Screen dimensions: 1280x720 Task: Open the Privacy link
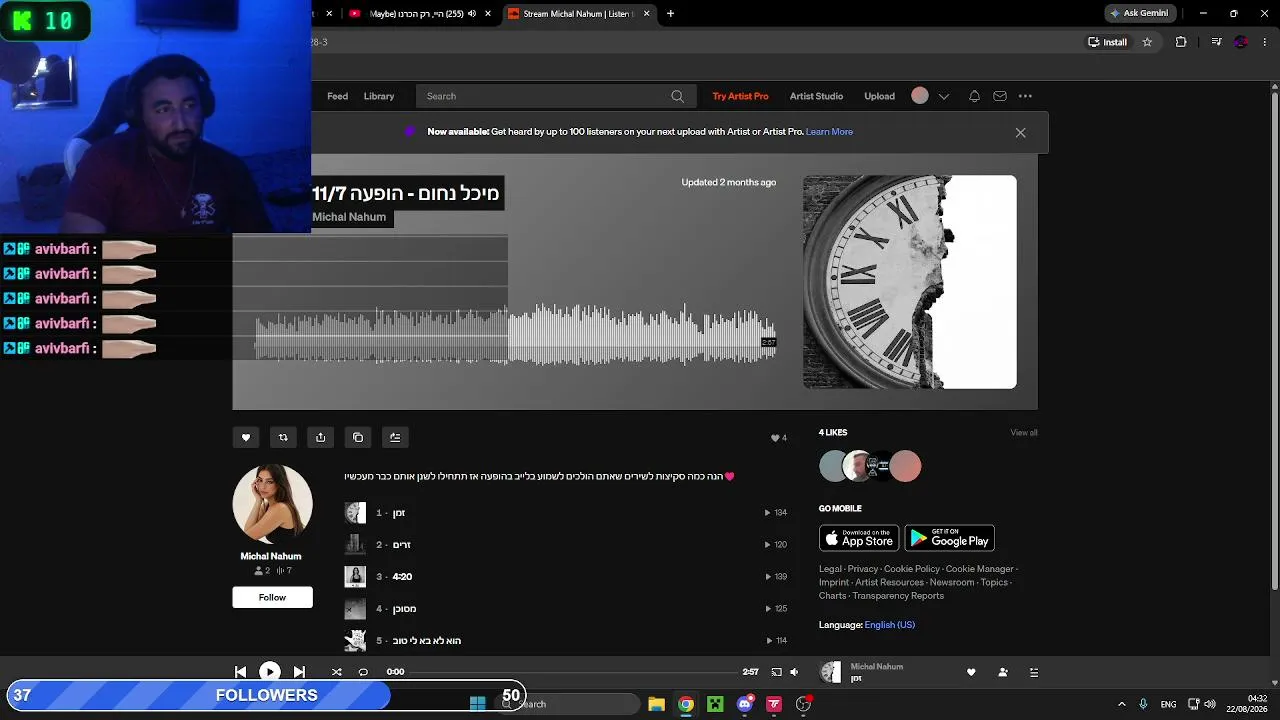(x=863, y=569)
